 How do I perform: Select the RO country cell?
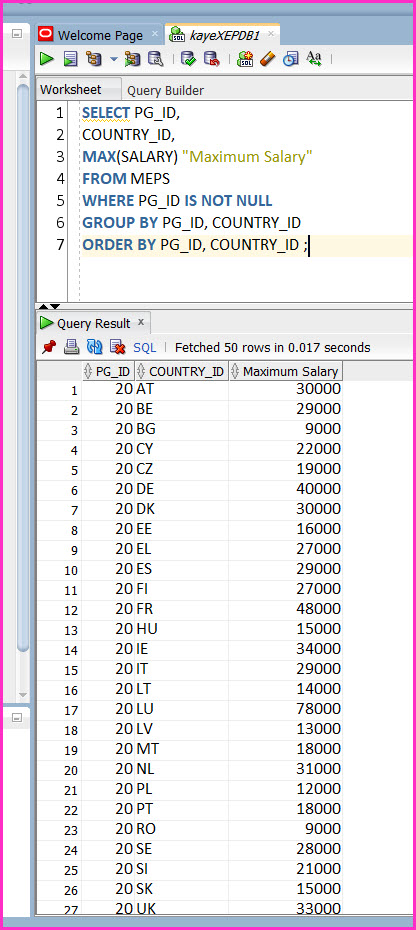click(x=182, y=829)
